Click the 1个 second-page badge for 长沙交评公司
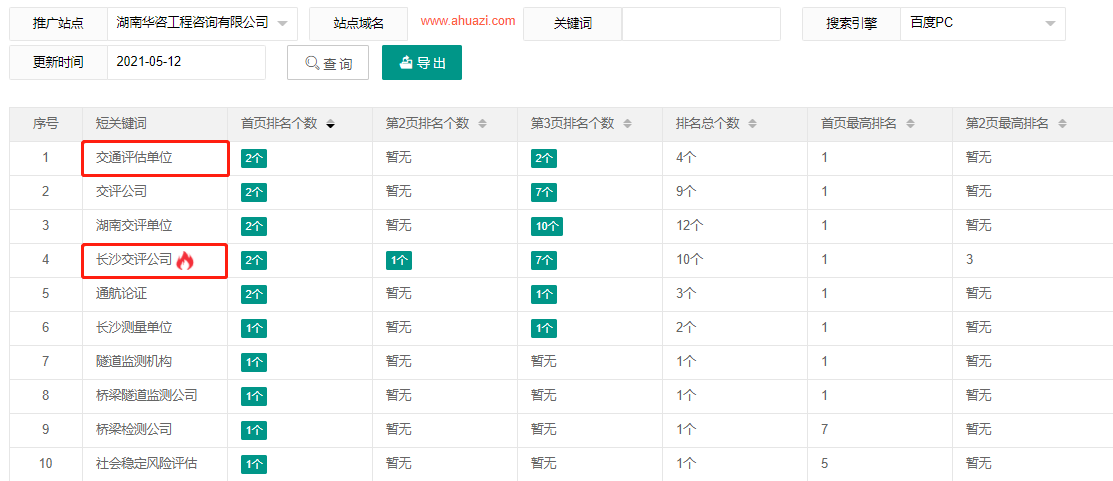Image resolution: width=1113 pixels, height=481 pixels. [x=398, y=260]
